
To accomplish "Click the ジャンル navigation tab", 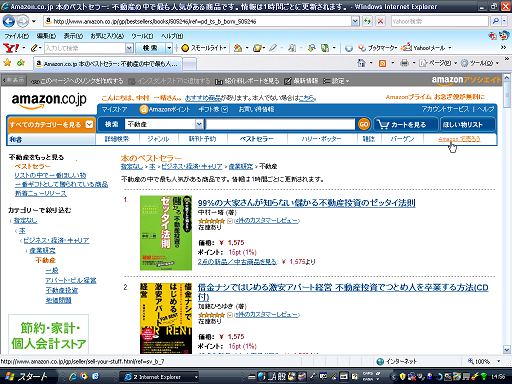I will (159, 139).
